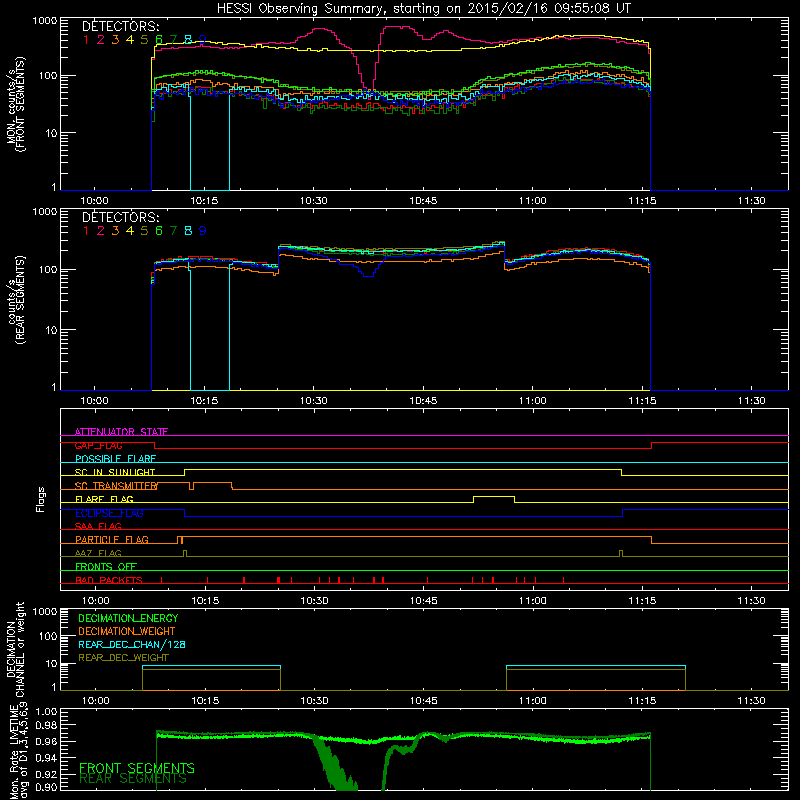Click the Flags axis title
The width and height of the screenshot is (800, 800).
click(x=41, y=499)
